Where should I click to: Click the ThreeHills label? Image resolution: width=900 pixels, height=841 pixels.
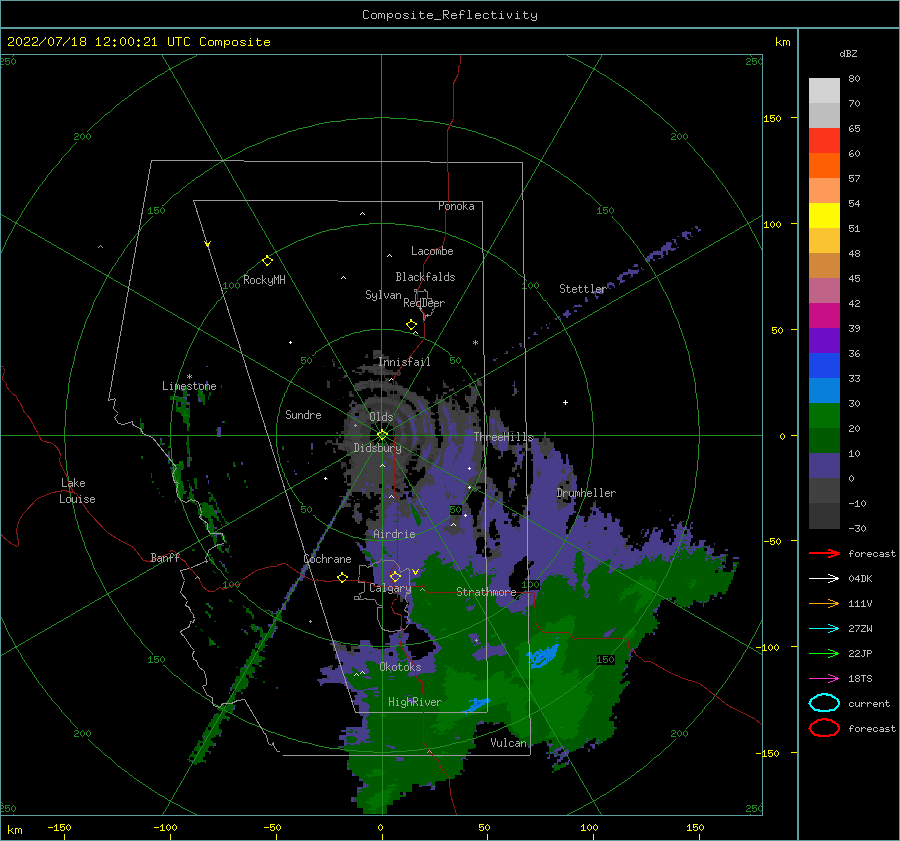point(503,437)
